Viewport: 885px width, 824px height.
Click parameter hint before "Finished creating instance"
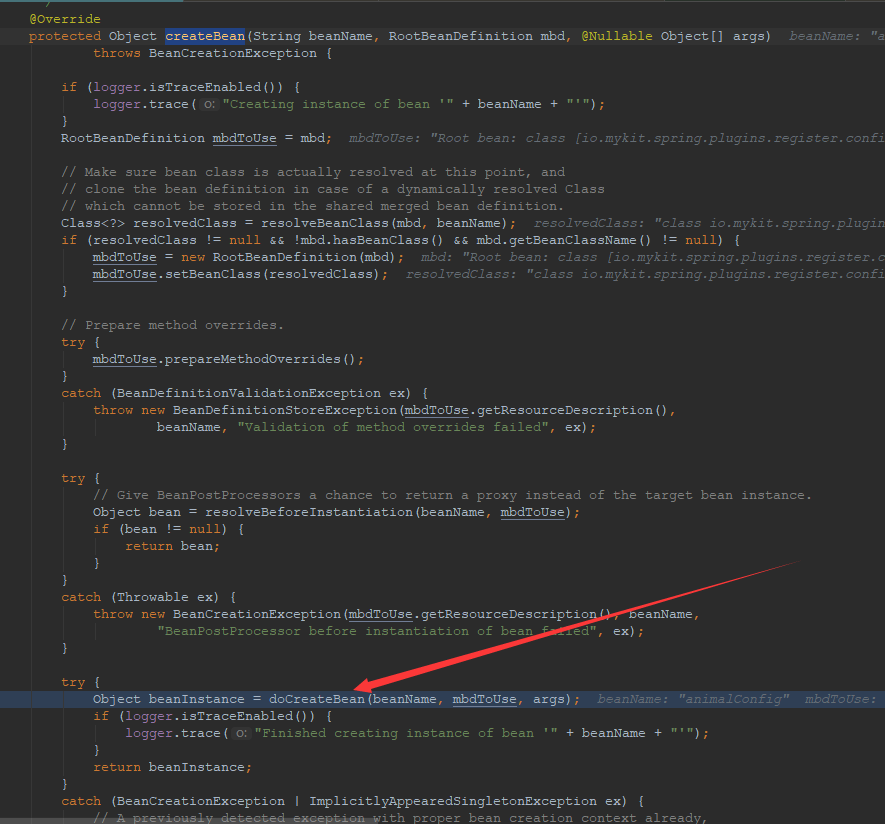[240, 733]
